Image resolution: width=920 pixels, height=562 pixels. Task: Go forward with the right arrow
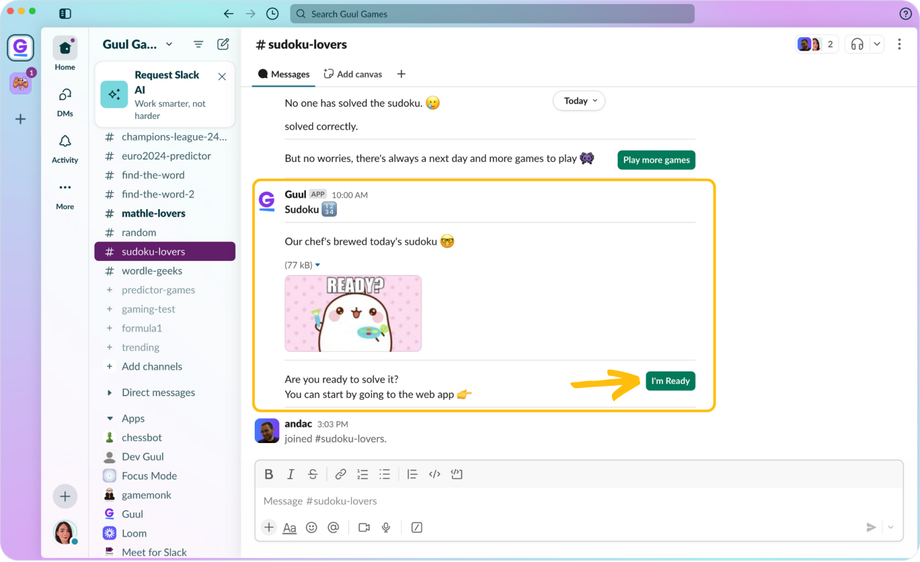coord(251,13)
